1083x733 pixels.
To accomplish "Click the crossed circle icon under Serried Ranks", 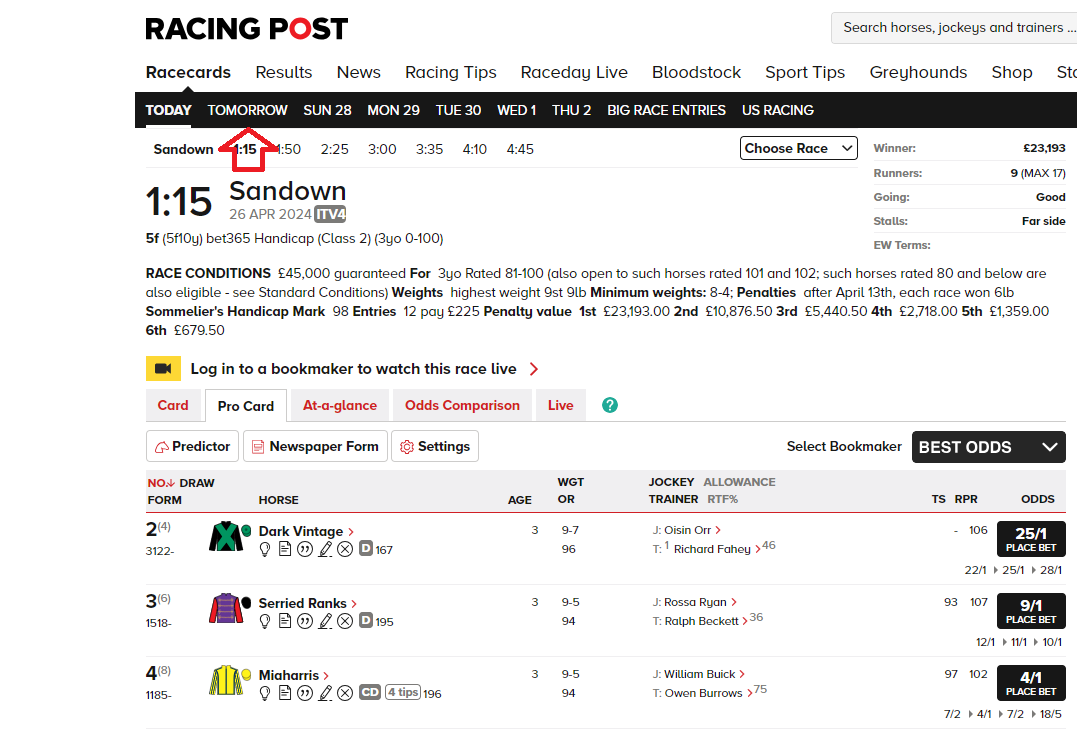I will click(345, 621).
